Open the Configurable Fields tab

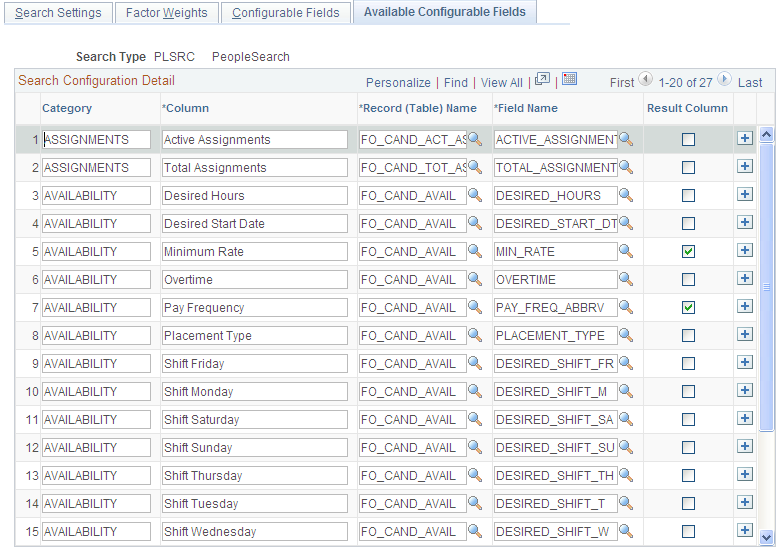click(x=286, y=13)
